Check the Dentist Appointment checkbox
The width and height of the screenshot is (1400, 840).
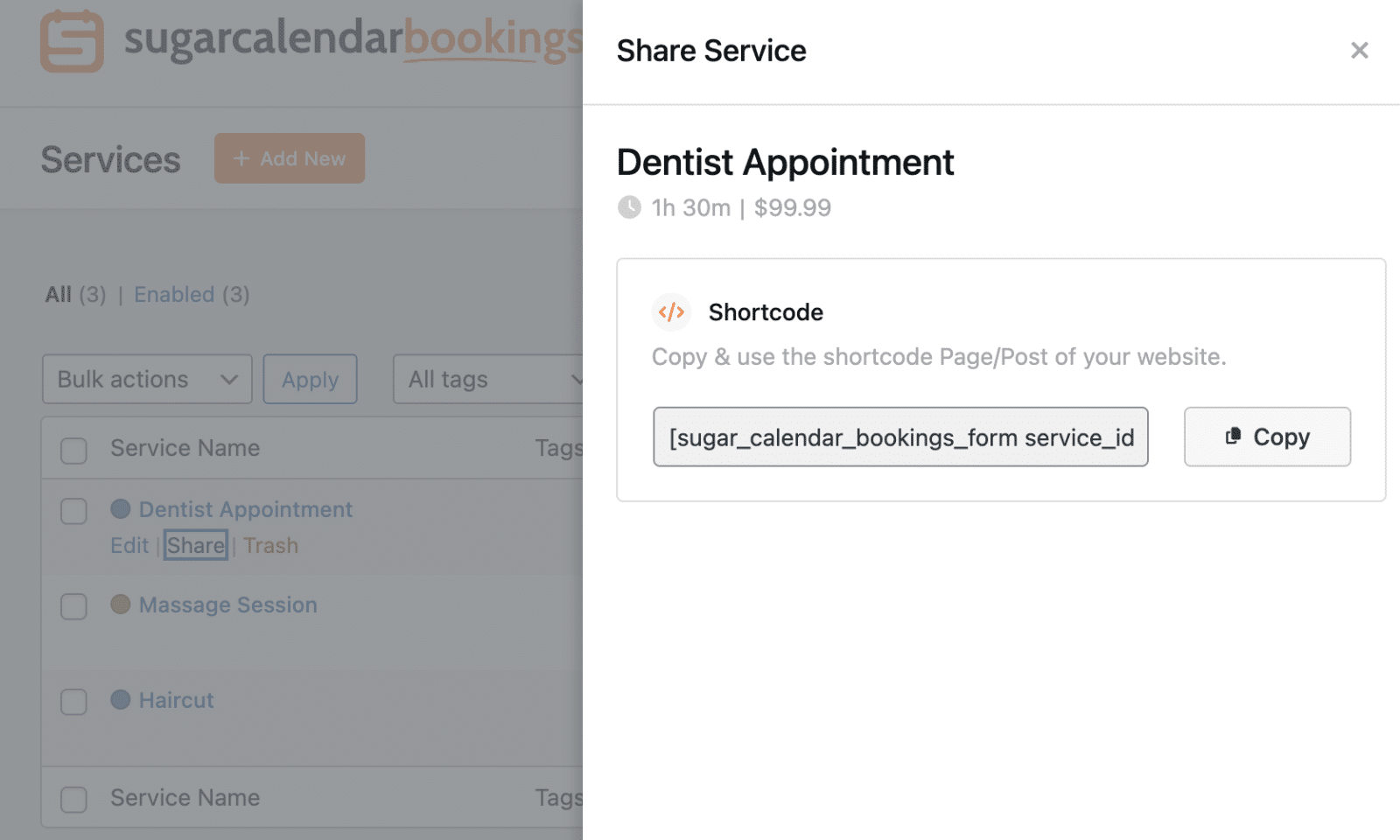(73, 511)
